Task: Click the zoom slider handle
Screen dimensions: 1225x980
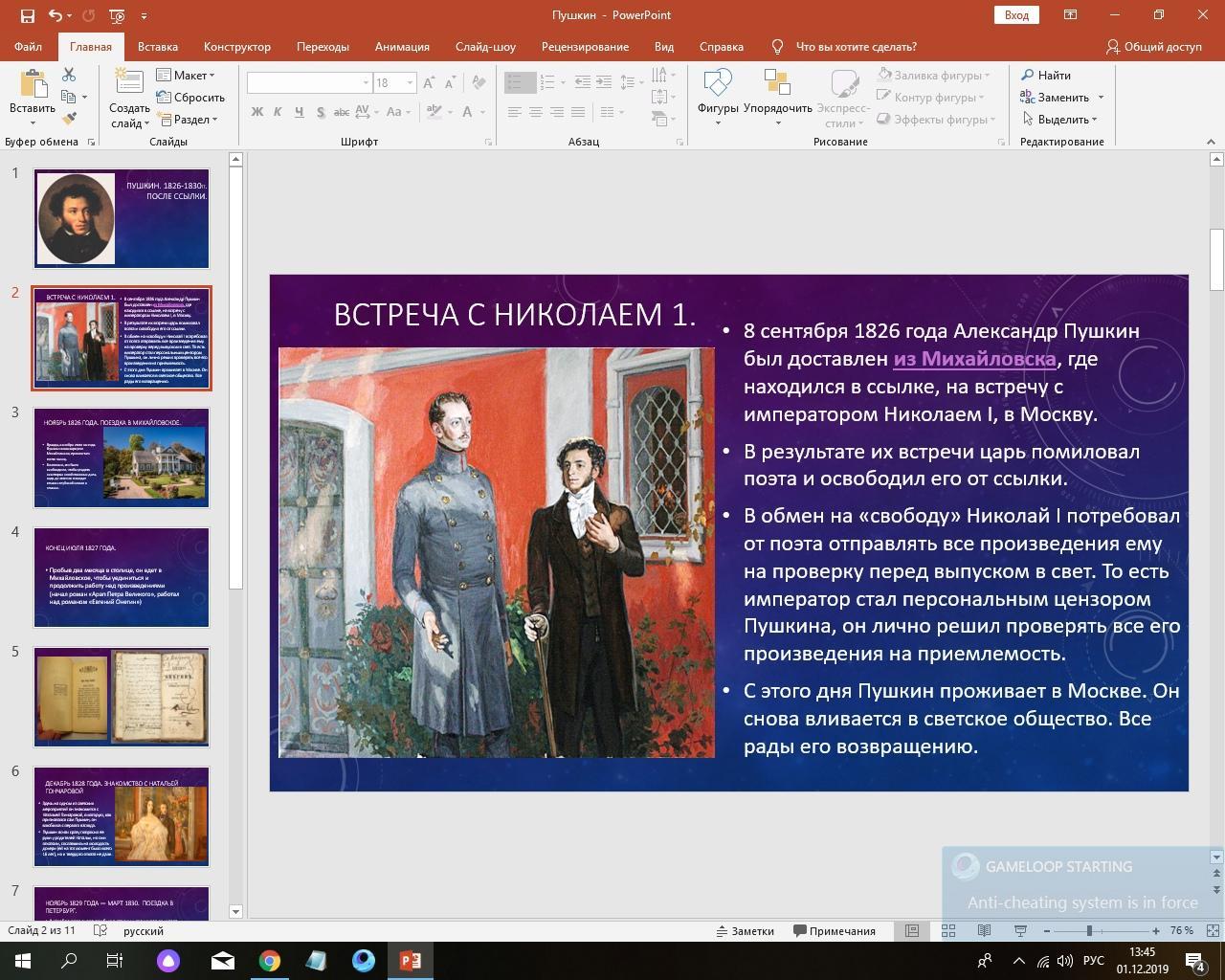Action: click(1088, 930)
